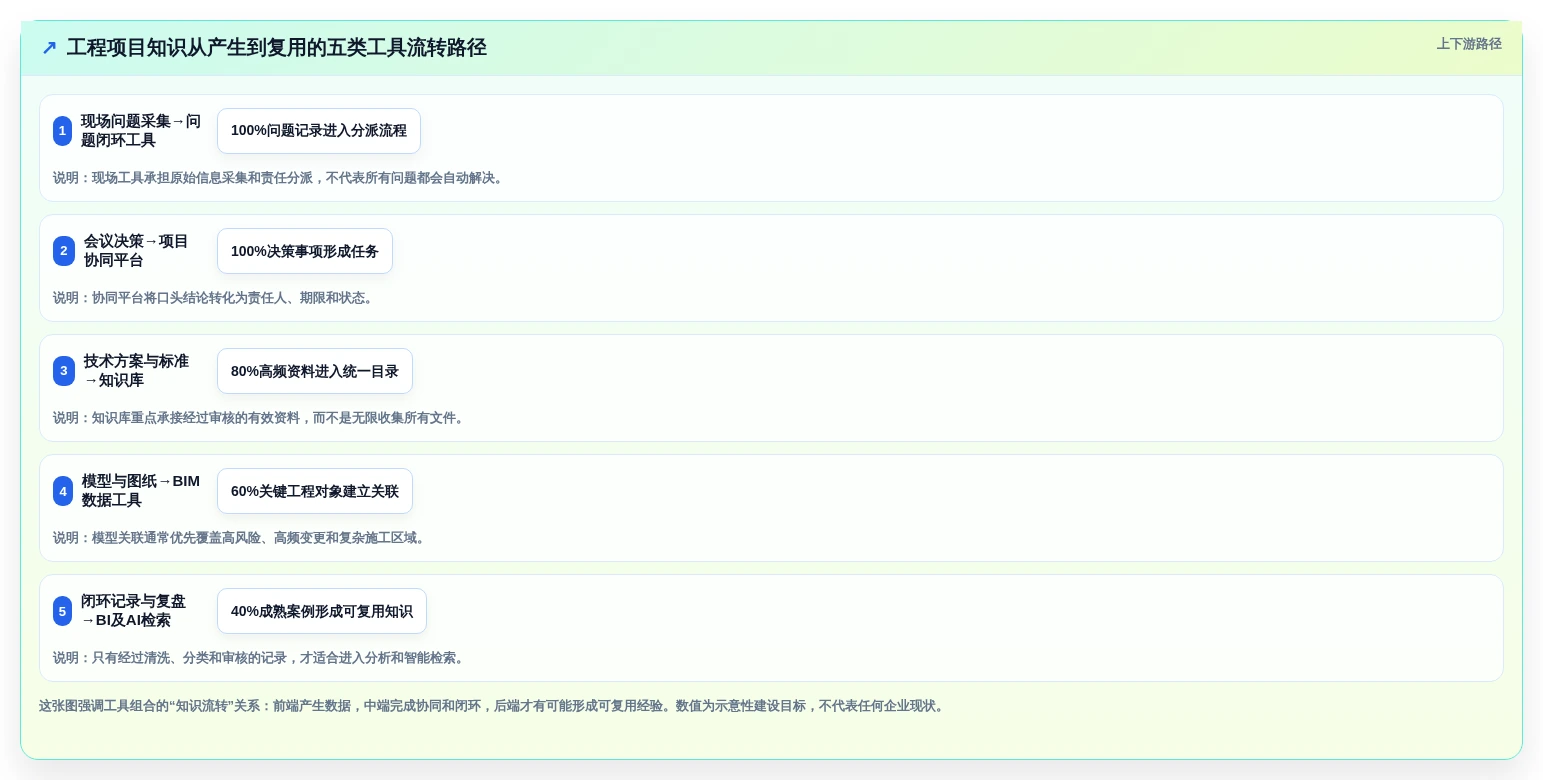
Task: Click the 技术方案与标准→知识库 heading
Action: point(137,371)
